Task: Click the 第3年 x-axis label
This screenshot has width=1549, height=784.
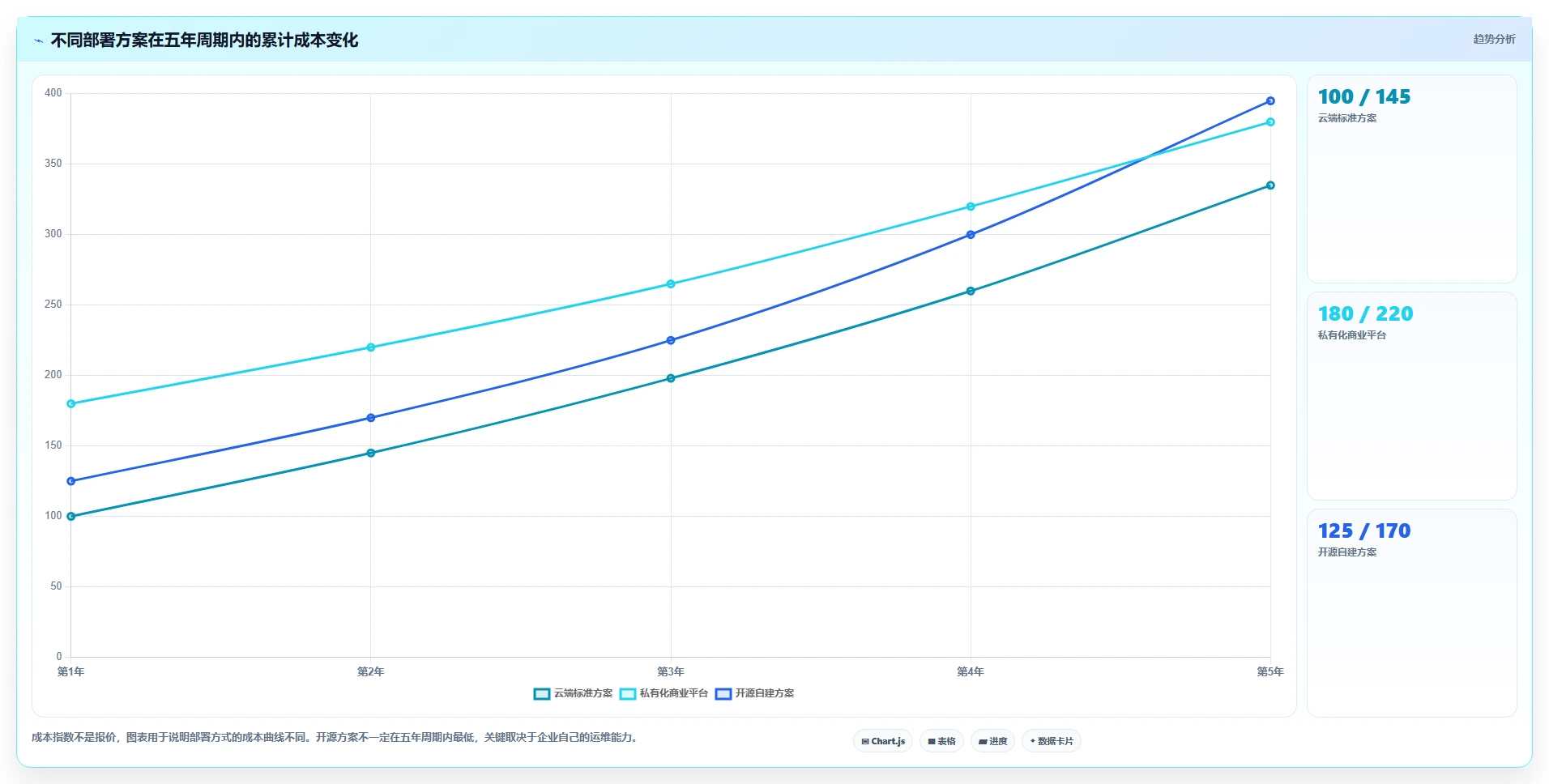Action: [671, 671]
